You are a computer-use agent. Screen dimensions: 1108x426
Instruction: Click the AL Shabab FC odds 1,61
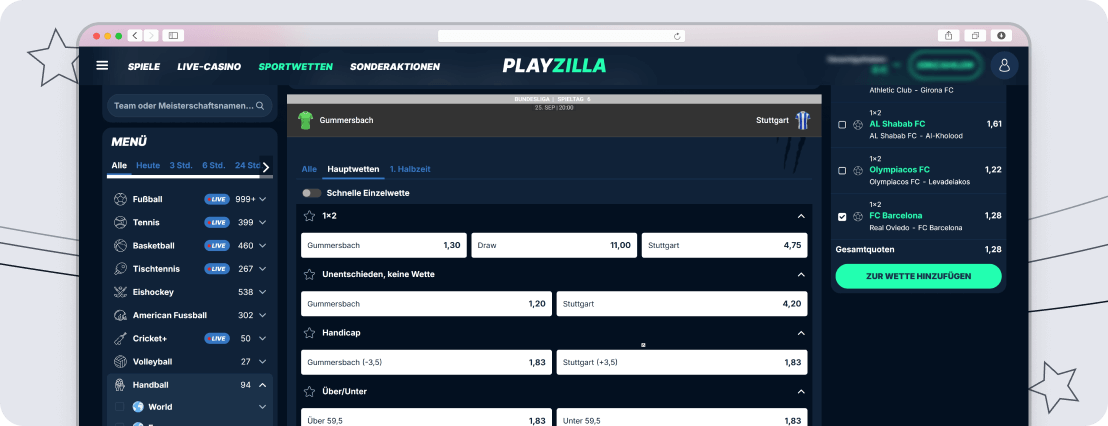994,124
